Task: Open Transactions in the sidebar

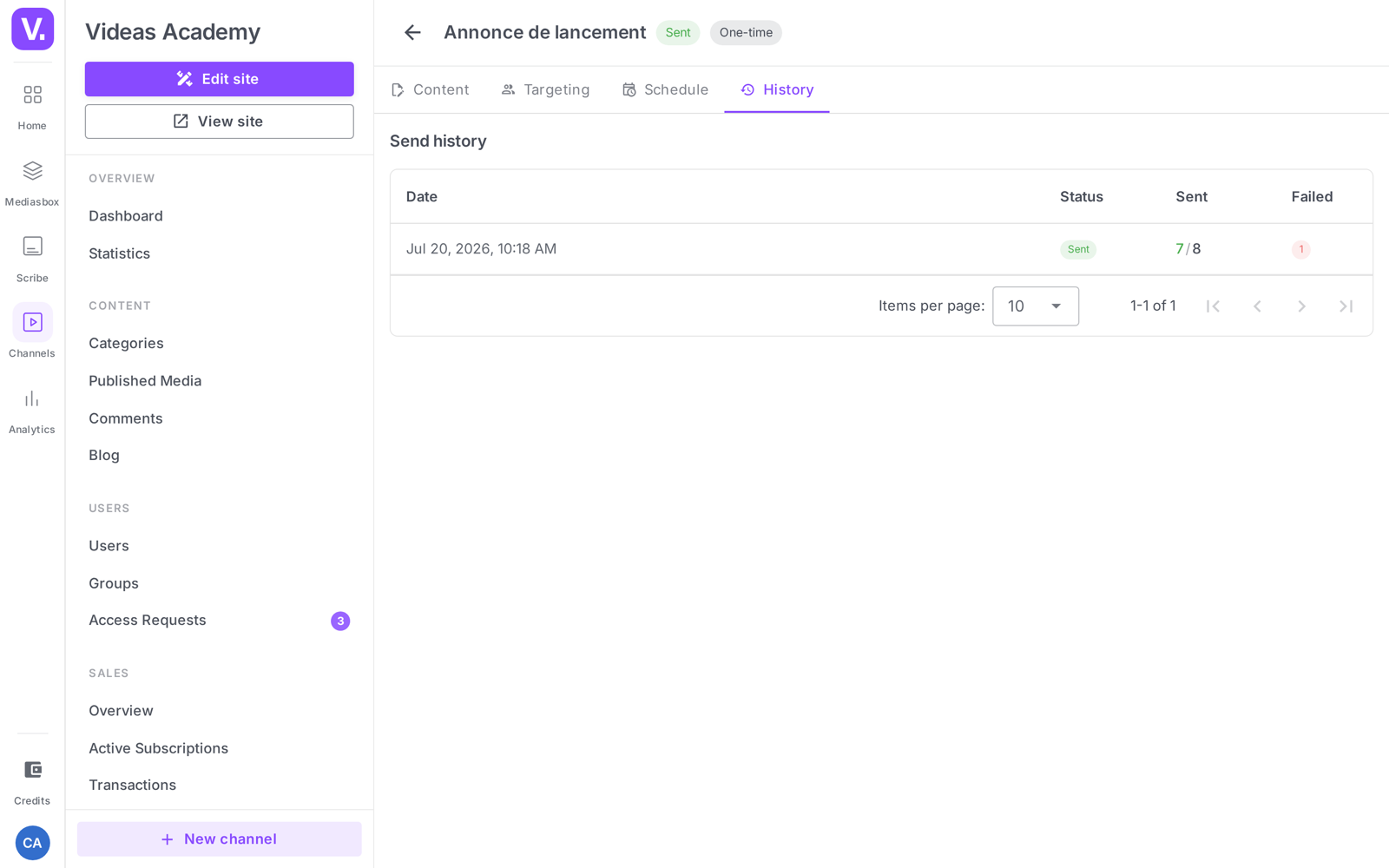Action: click(x=132, y=786)
